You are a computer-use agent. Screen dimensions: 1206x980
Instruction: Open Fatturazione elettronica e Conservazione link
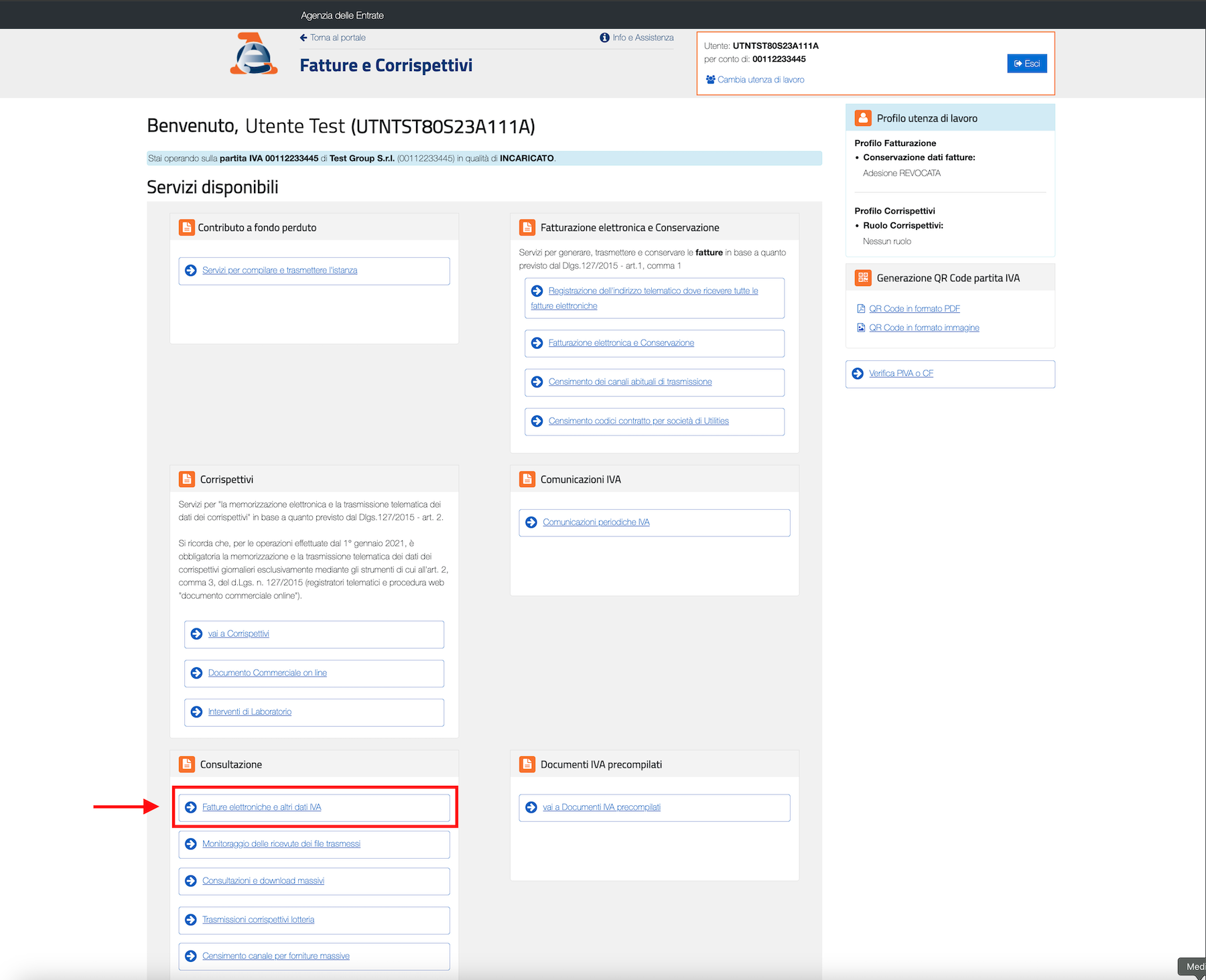point(621,343)
